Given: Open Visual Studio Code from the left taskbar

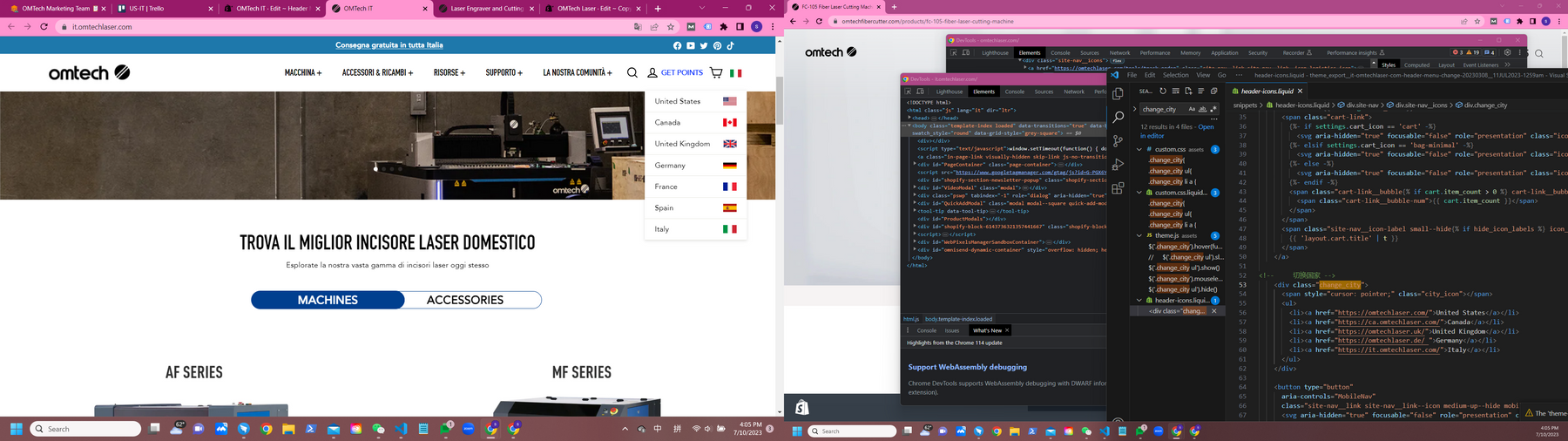Looking at the screenshot, I should [401, 429].
